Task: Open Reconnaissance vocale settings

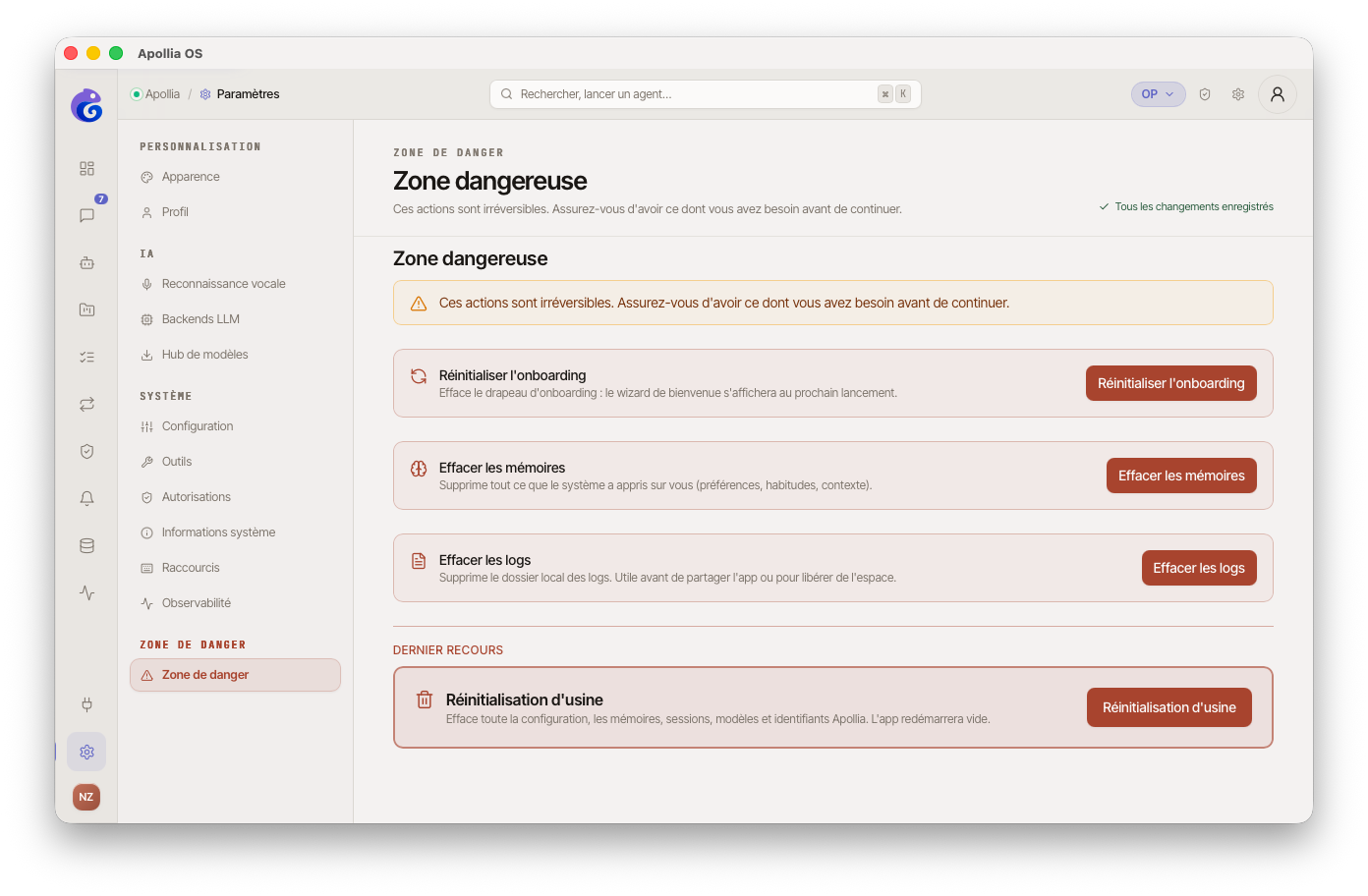Action: pos(235,284)
